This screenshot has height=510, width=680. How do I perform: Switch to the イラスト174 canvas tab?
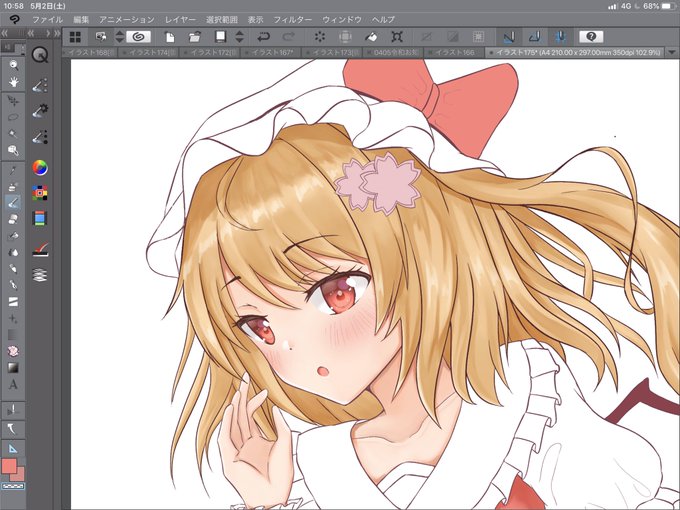(x=151, y=52)
